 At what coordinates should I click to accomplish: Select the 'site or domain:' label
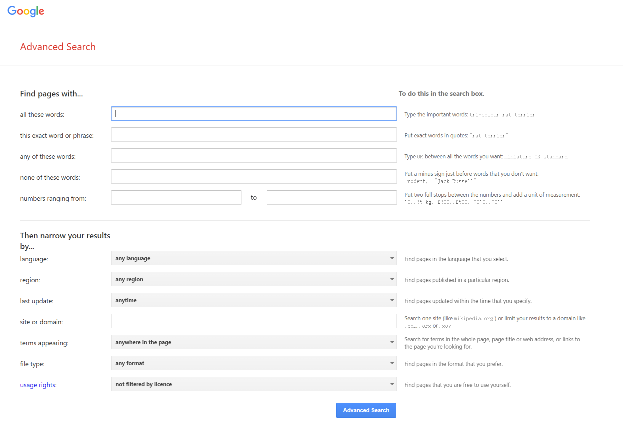41,322
